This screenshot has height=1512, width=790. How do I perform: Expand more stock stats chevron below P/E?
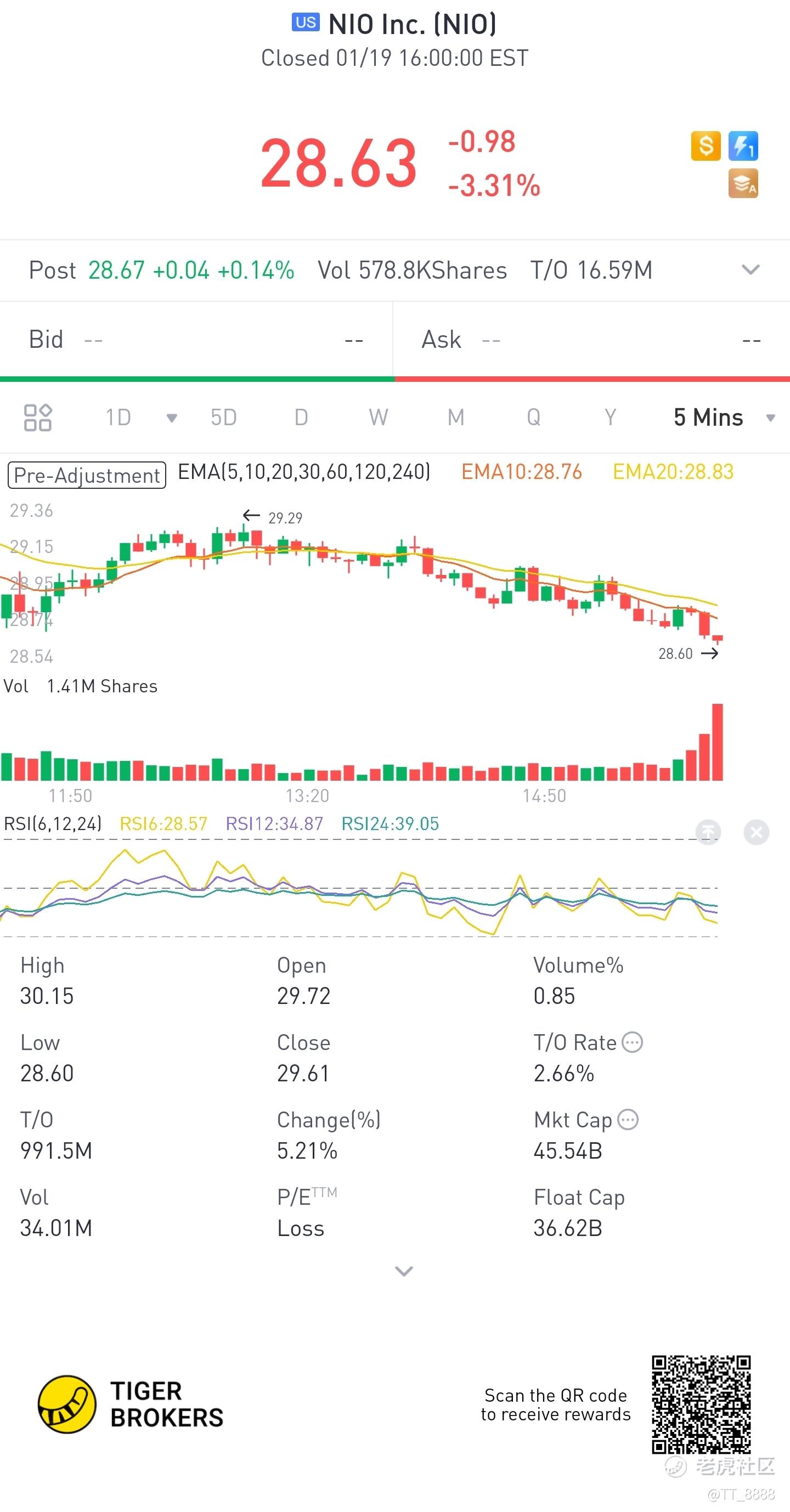pos(404,1271)
